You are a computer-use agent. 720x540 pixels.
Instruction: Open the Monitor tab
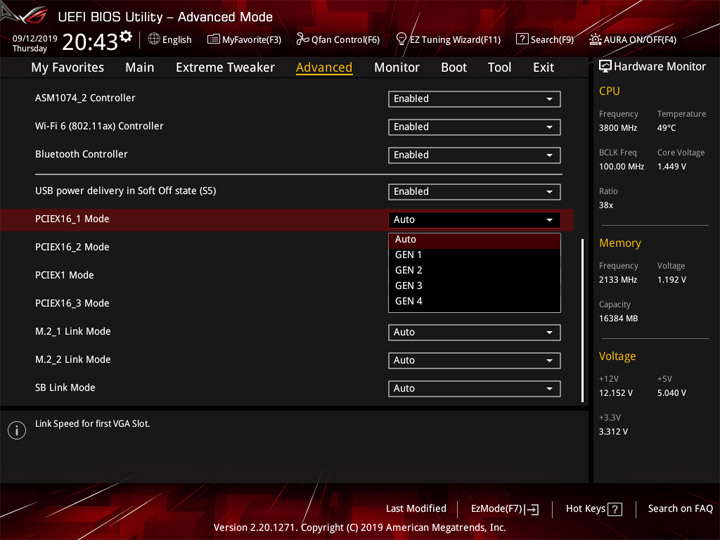tap(397, 68)
